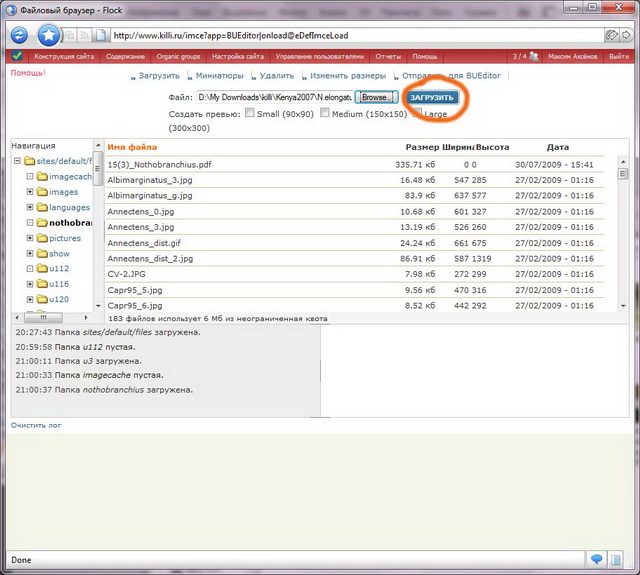640x575 pixels.
Task: Click the green checkmark admin icon
Action: click(17, 56)
